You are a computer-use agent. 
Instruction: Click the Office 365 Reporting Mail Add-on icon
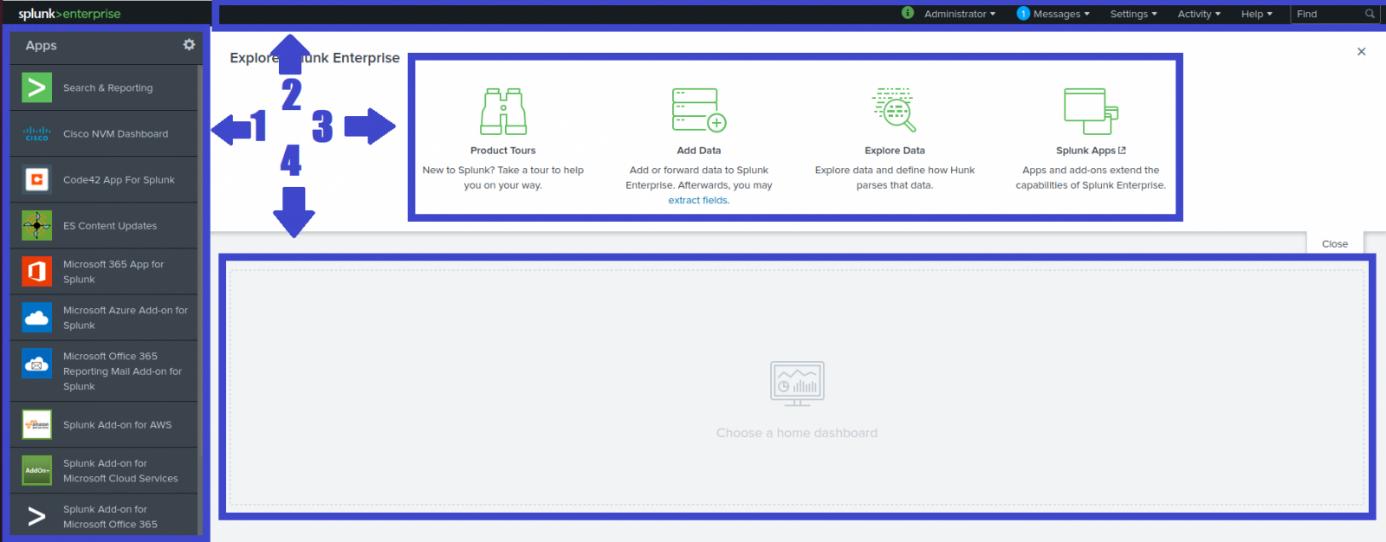37,364
